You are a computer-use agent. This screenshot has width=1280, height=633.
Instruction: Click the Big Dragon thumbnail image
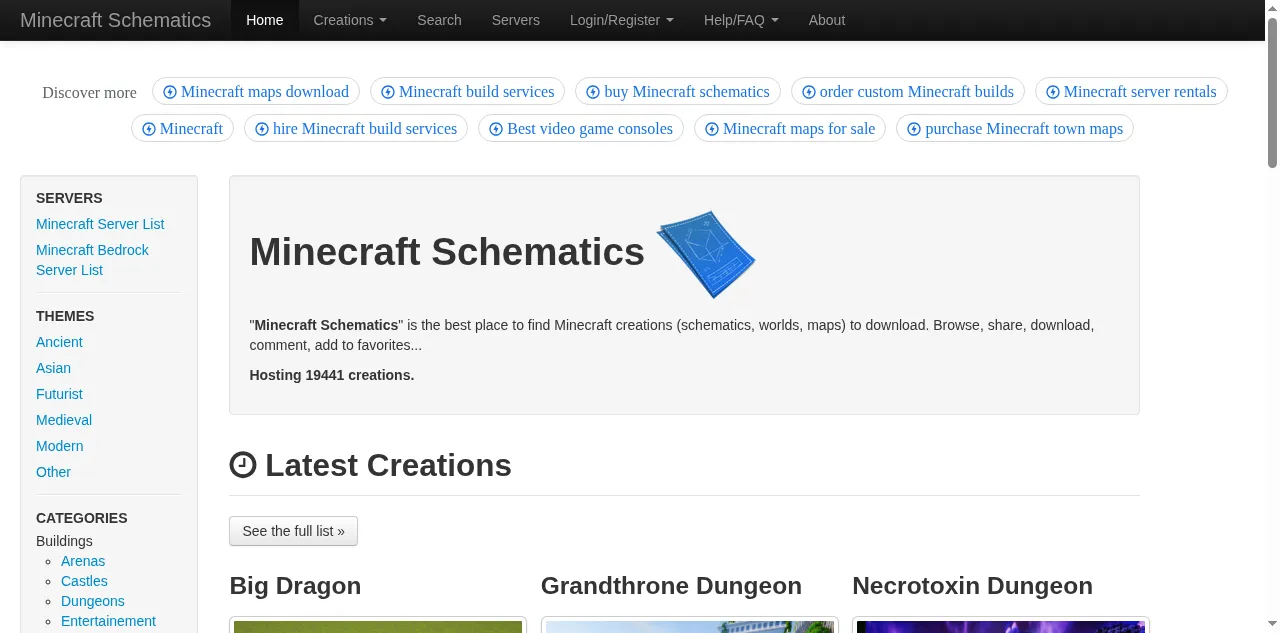tap(378, 626)
